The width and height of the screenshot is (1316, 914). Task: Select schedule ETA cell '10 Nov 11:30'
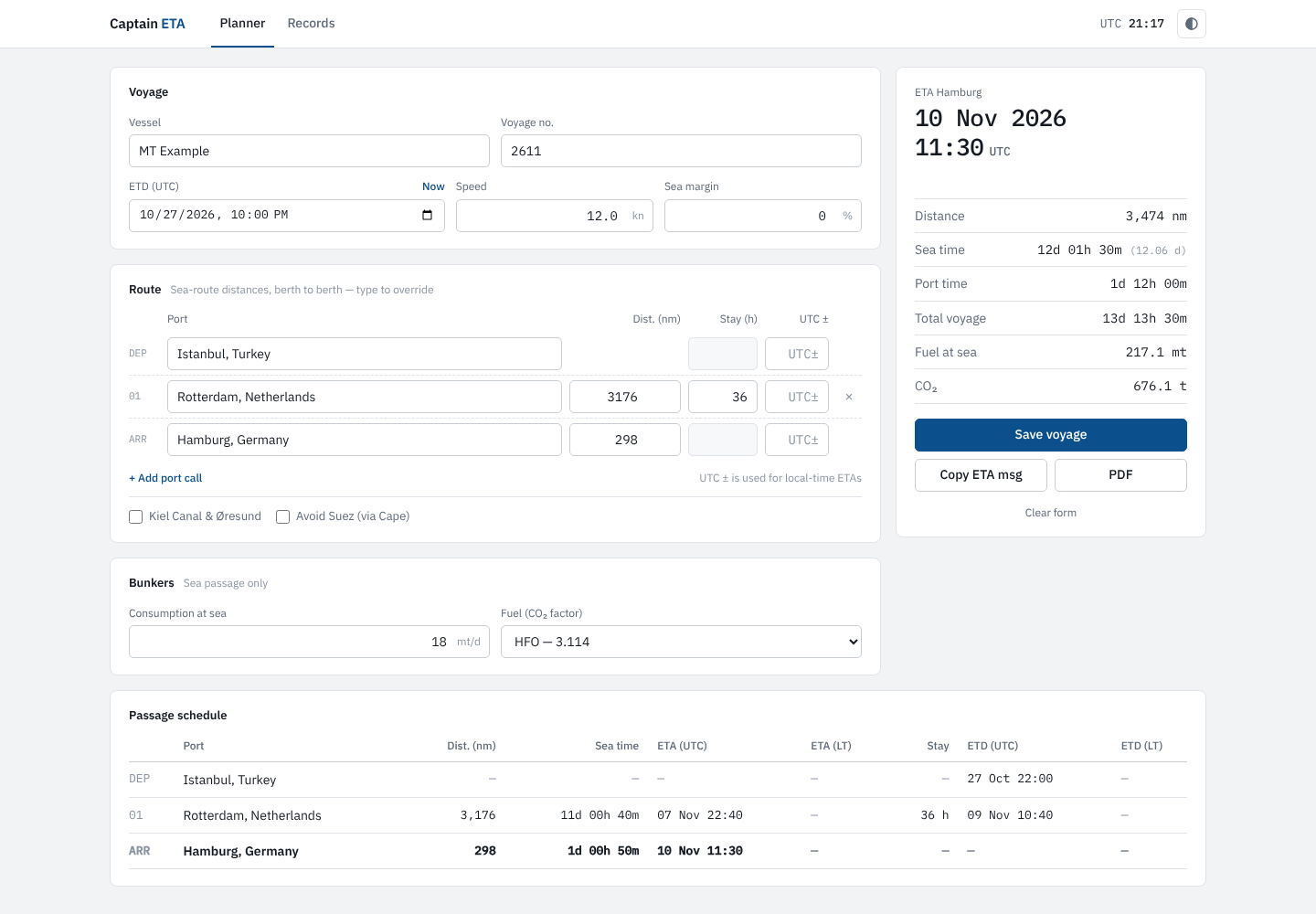(x=700, y=851)
